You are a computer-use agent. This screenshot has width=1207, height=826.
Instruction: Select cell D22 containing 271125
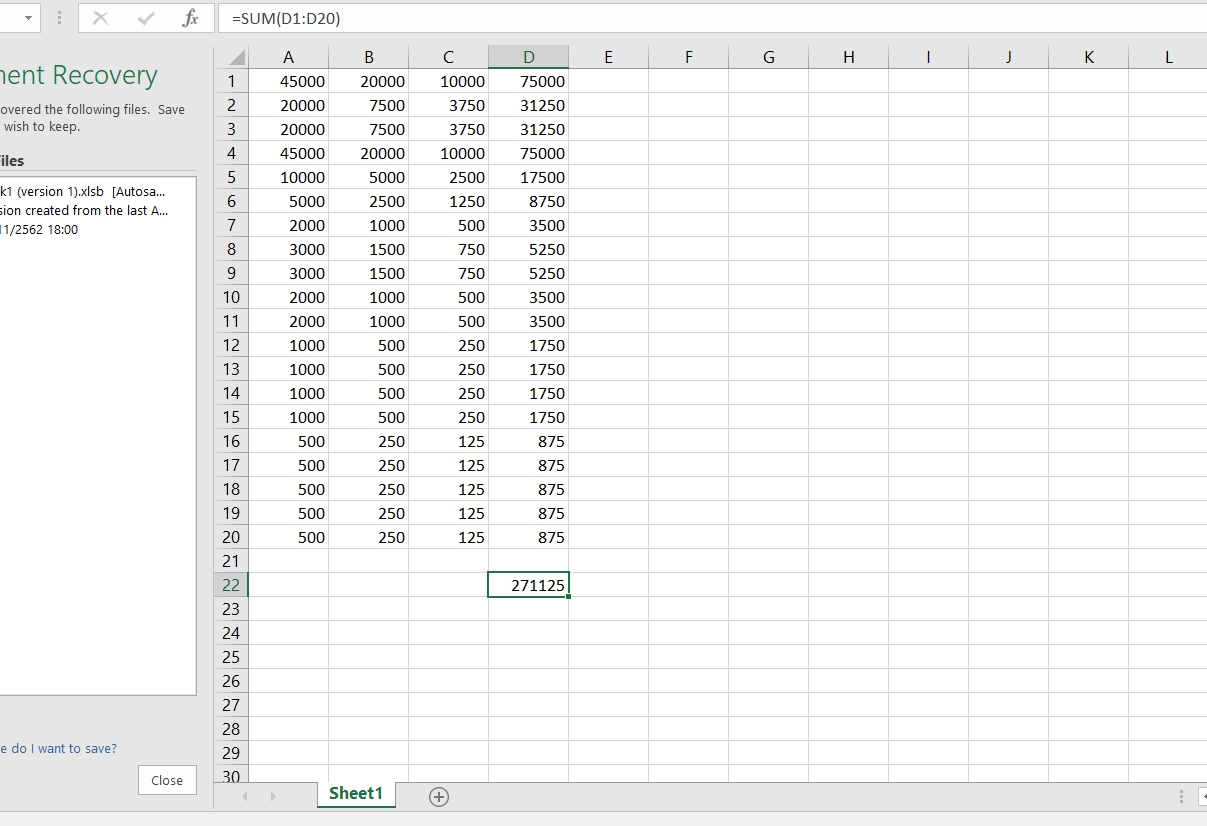tap(528, 585)
